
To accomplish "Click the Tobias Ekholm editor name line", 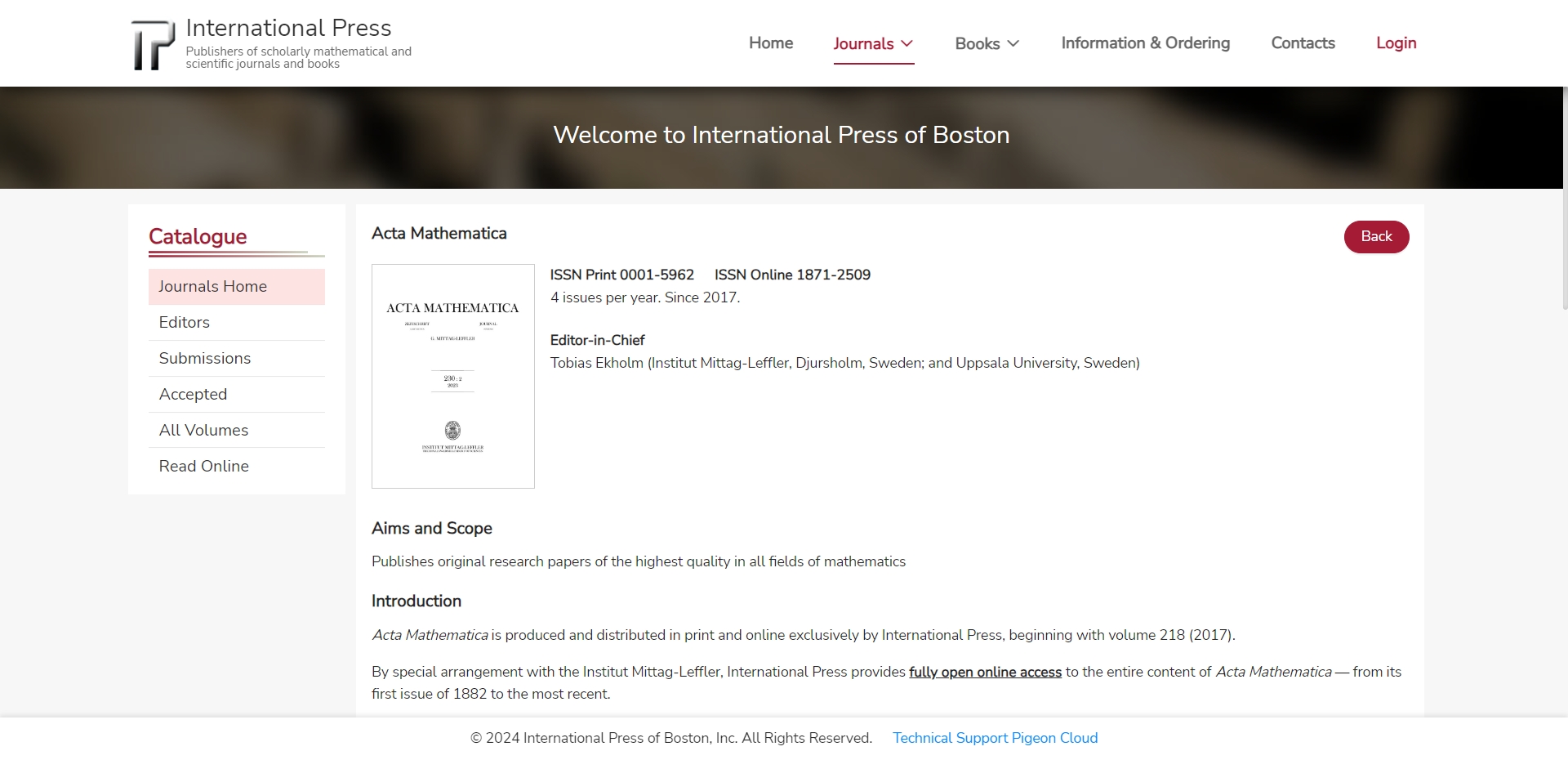I will point(845,363).
